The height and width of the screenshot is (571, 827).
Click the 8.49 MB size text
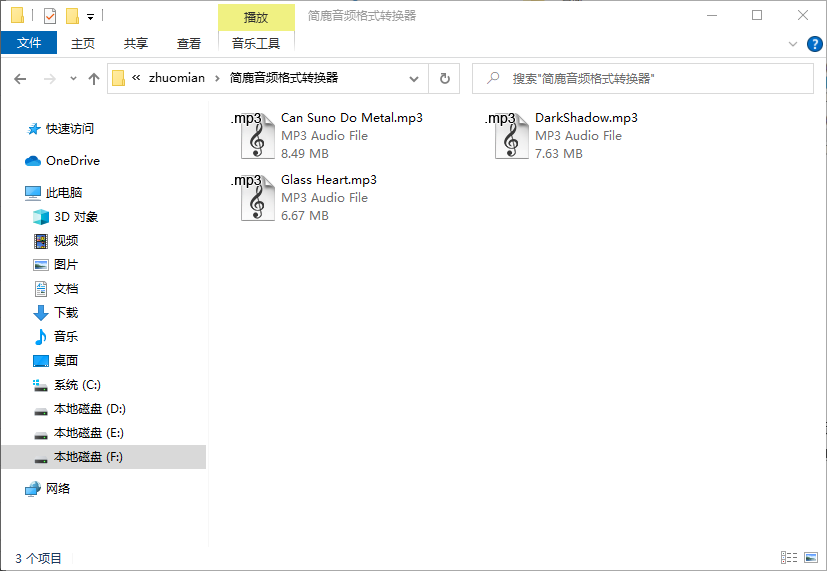pyautogui.click(x=305, y=153)
